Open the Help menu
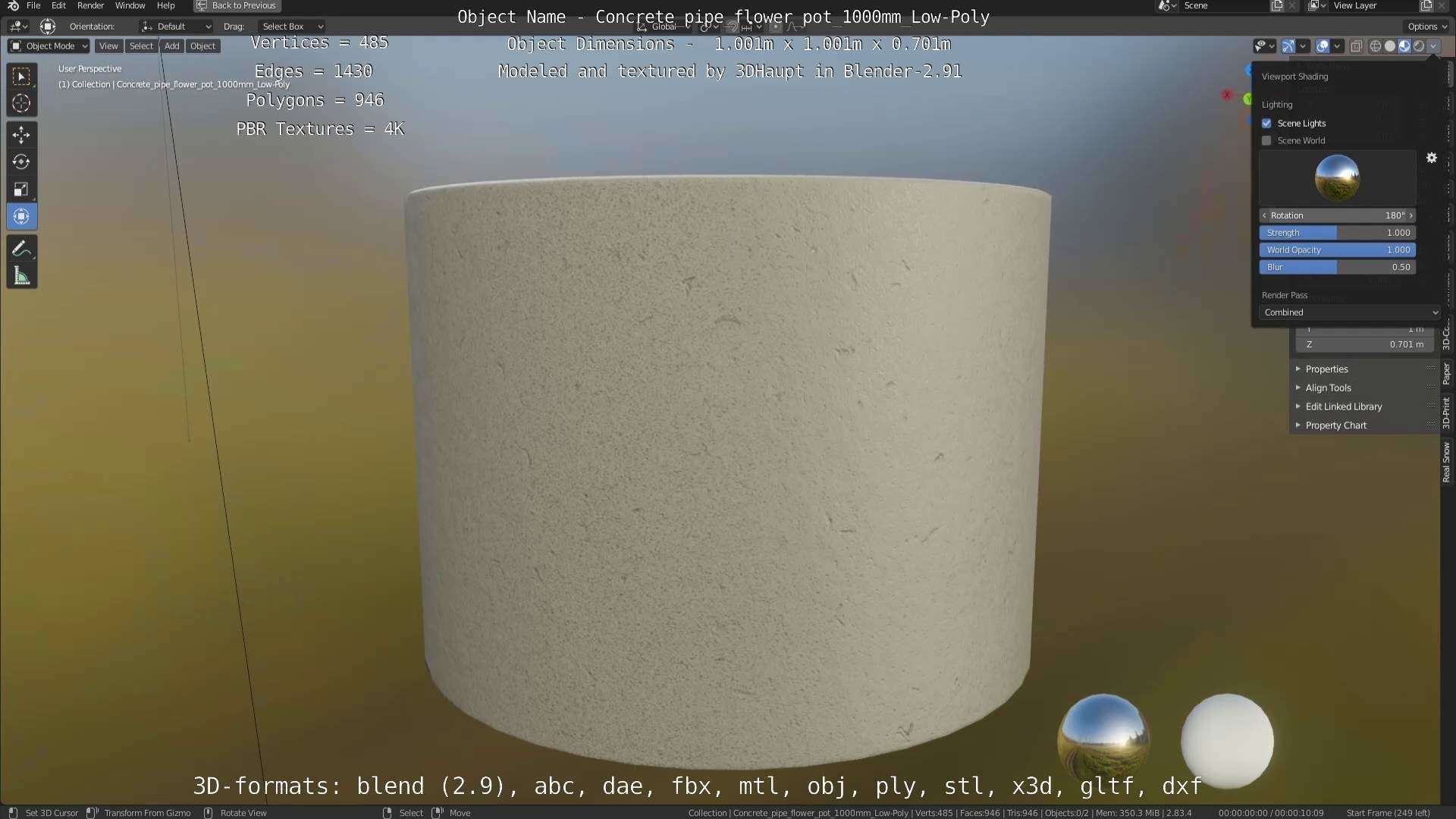Viewport: 1456px width, 819px height. (165, 5)
